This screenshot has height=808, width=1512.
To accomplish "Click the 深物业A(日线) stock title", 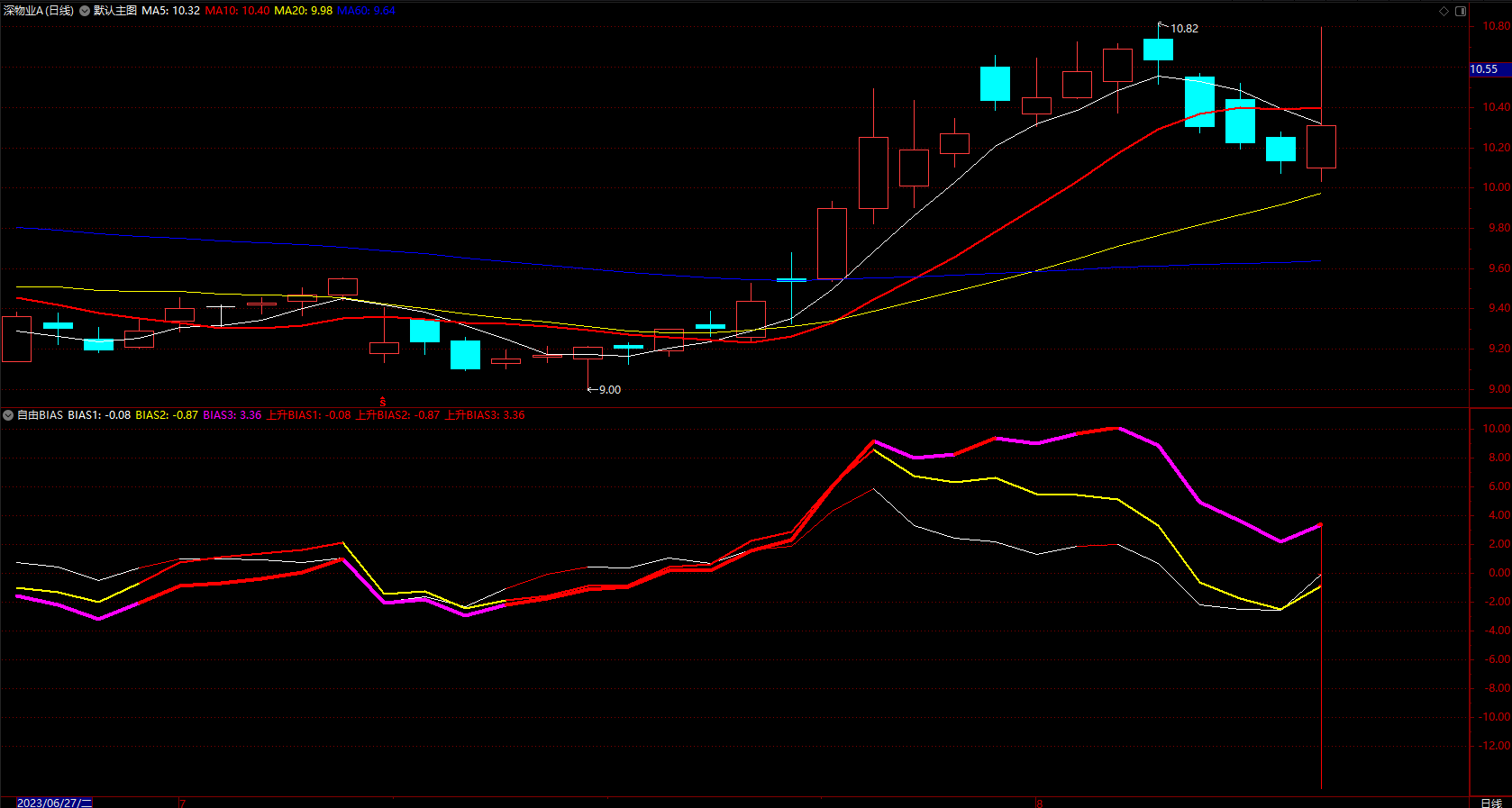I will [x=39, y=11].
